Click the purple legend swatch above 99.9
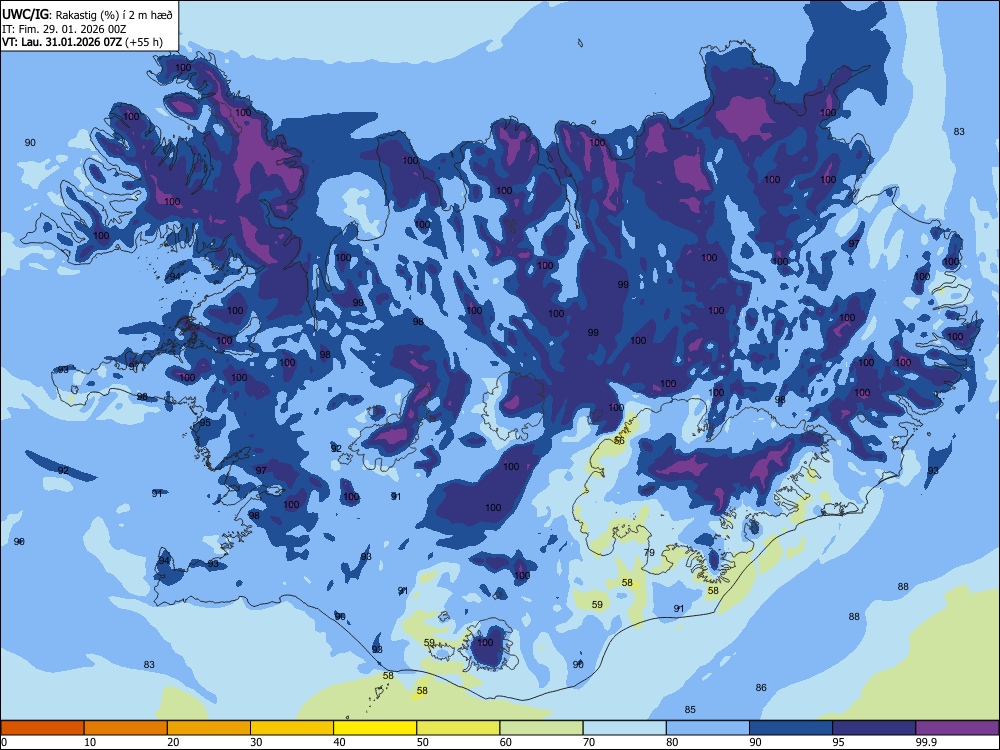This screenshot has height=750, width=1000. click(957, 728)
